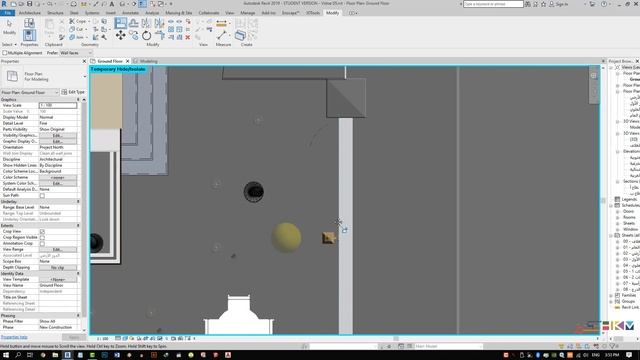Collapse the Graphics properties section

click(x=78, y=100)
